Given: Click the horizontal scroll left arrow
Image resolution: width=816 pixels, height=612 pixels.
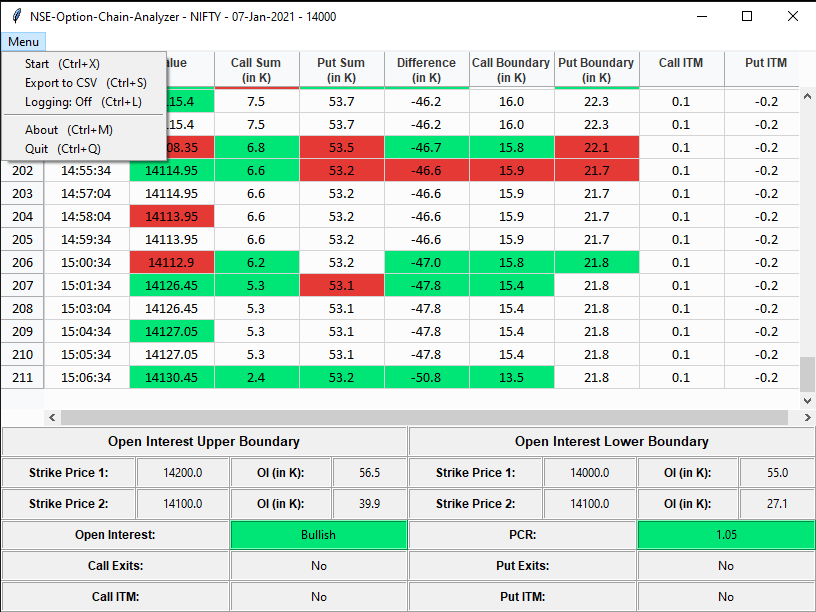Looking at the screenshot, I should click(52, 417).
